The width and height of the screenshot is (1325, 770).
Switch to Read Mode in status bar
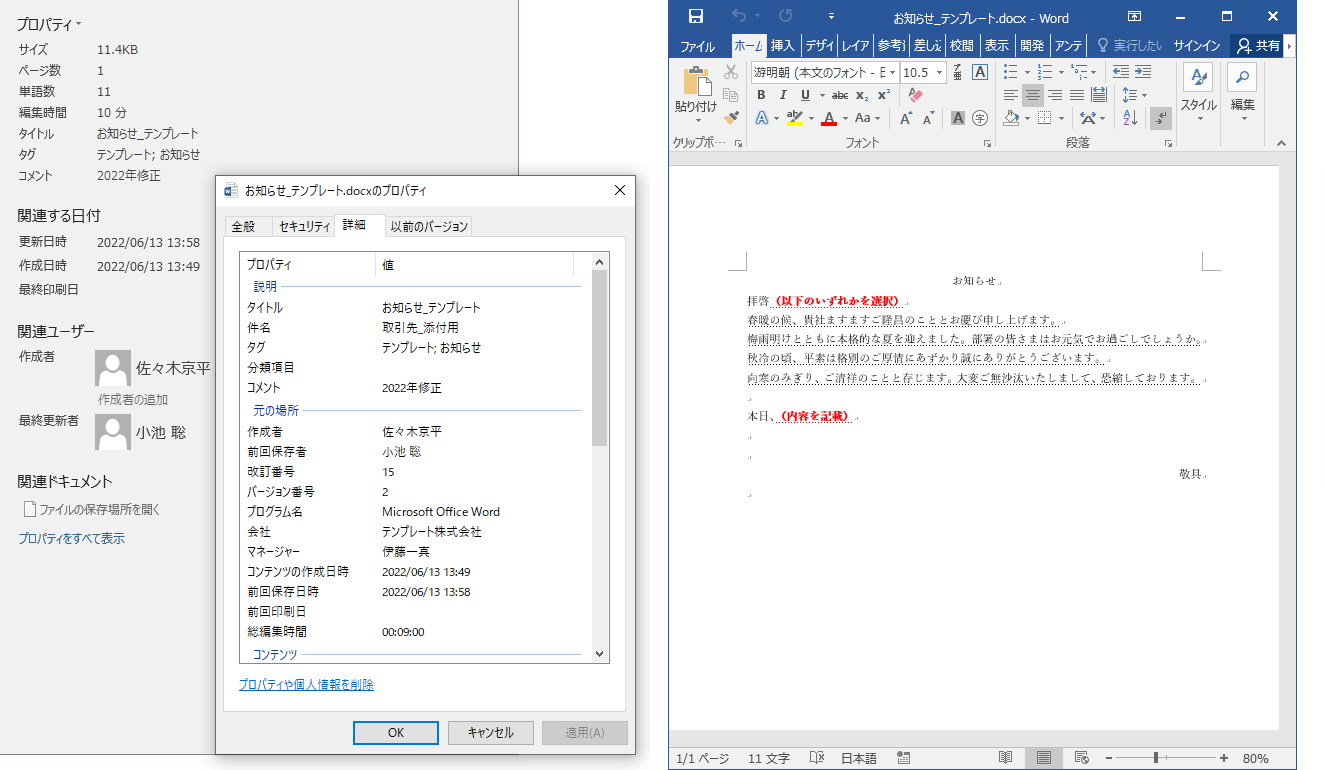pyautogui.click(x=1005, y=758)
